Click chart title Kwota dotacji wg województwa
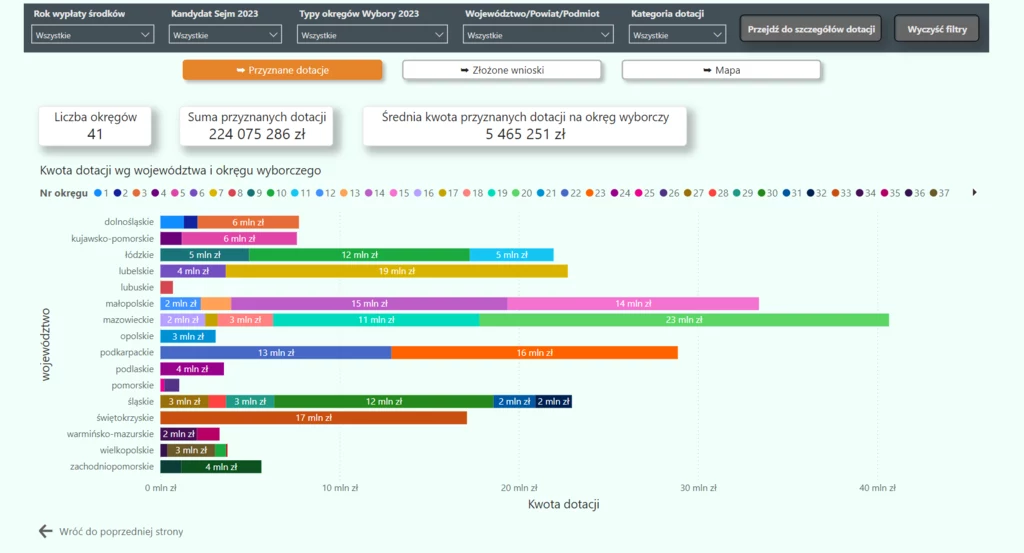Image resolution: width=1024 pixels, height=553 pixels. 180,170
